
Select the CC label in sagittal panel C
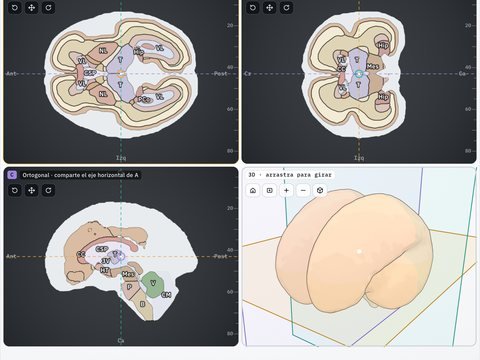click(x=81, y=254)
